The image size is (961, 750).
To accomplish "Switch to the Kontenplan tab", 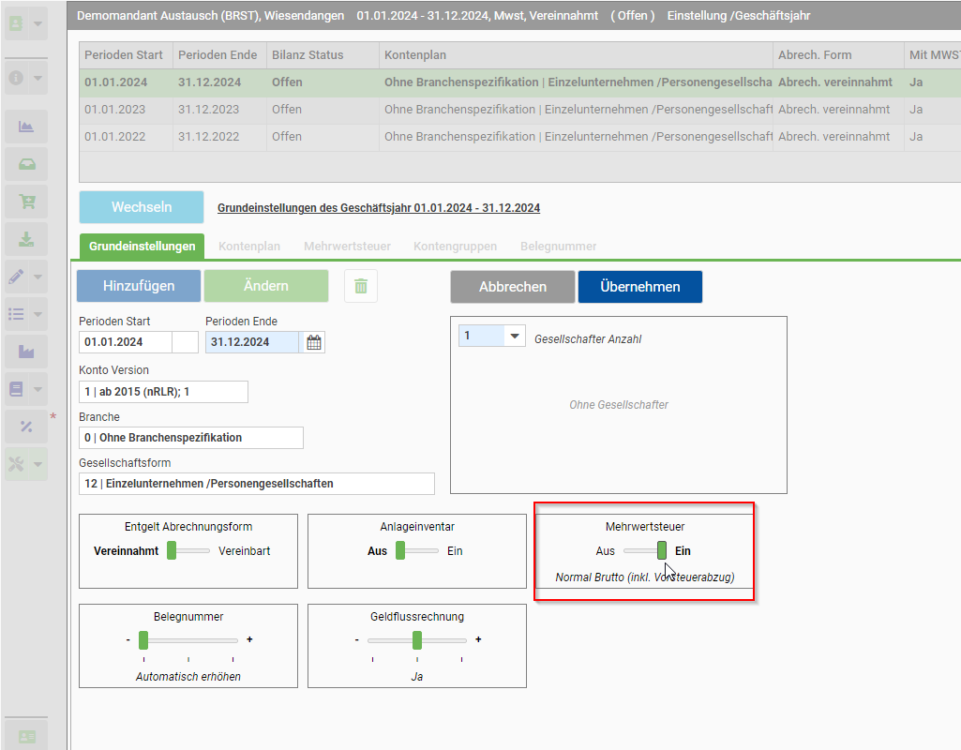I will [x=249, y=246].
